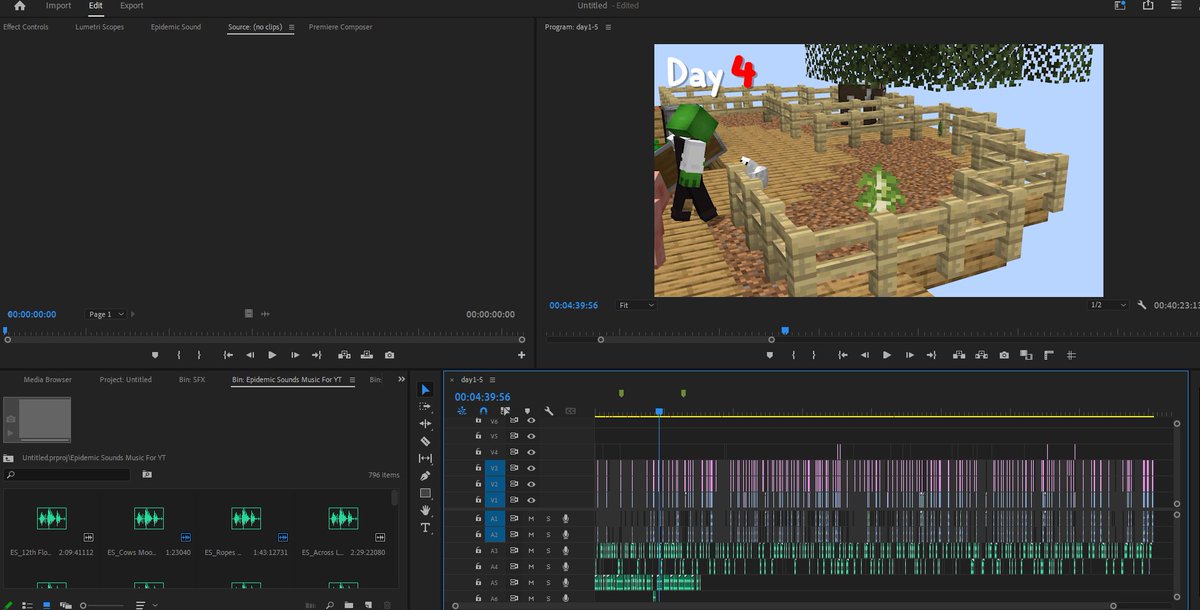Click Overwrite button in Source monitor

(x=367, y=355)
